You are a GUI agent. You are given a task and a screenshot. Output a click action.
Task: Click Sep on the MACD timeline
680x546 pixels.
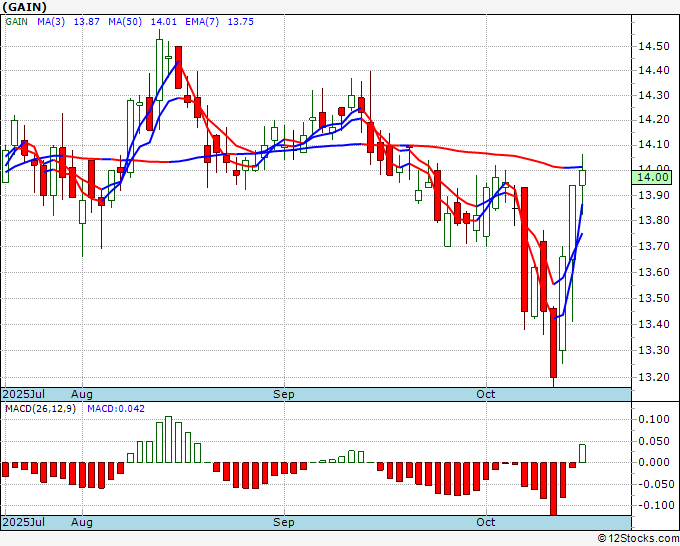[284, 522]
